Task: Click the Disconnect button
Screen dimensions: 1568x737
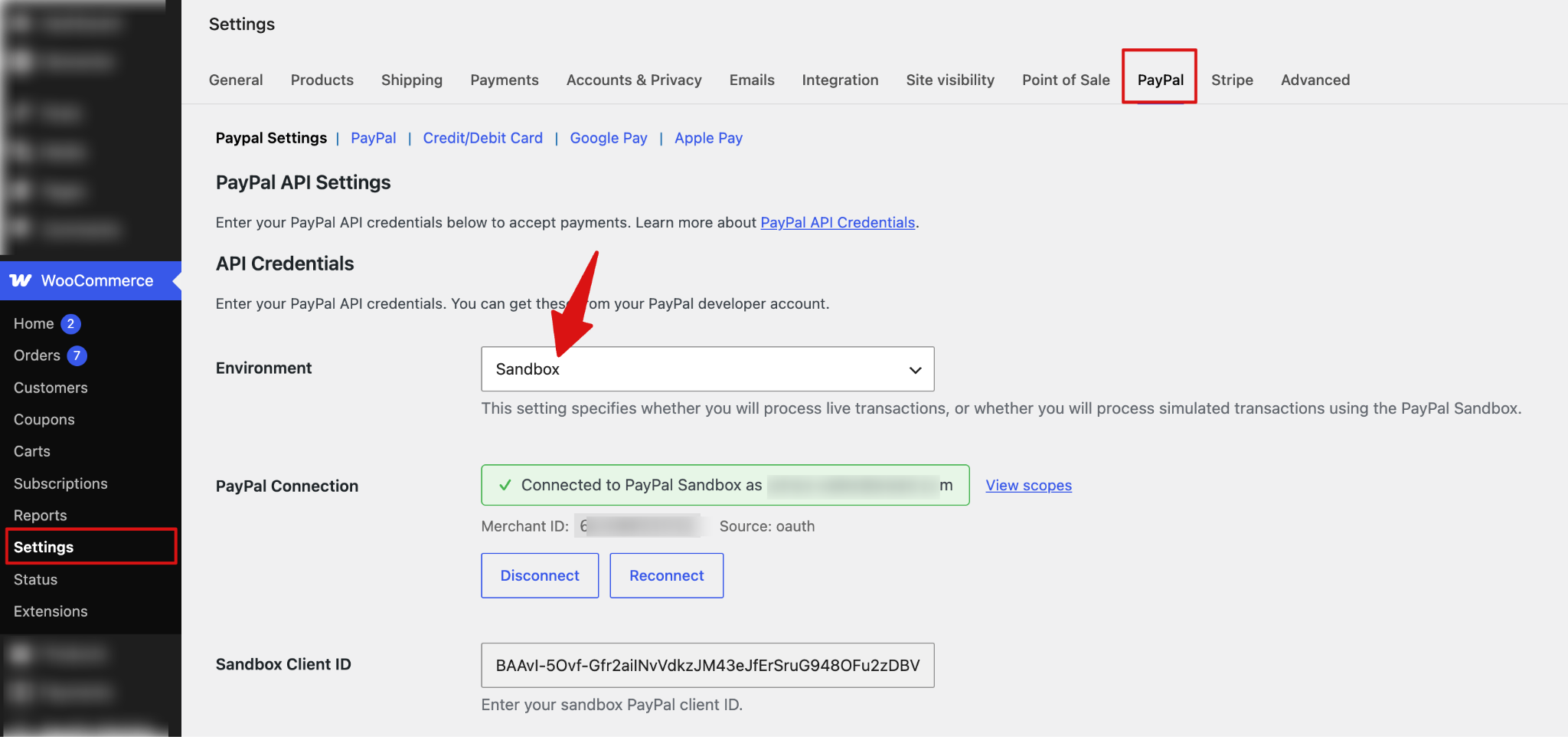Action: coord(540,575)
